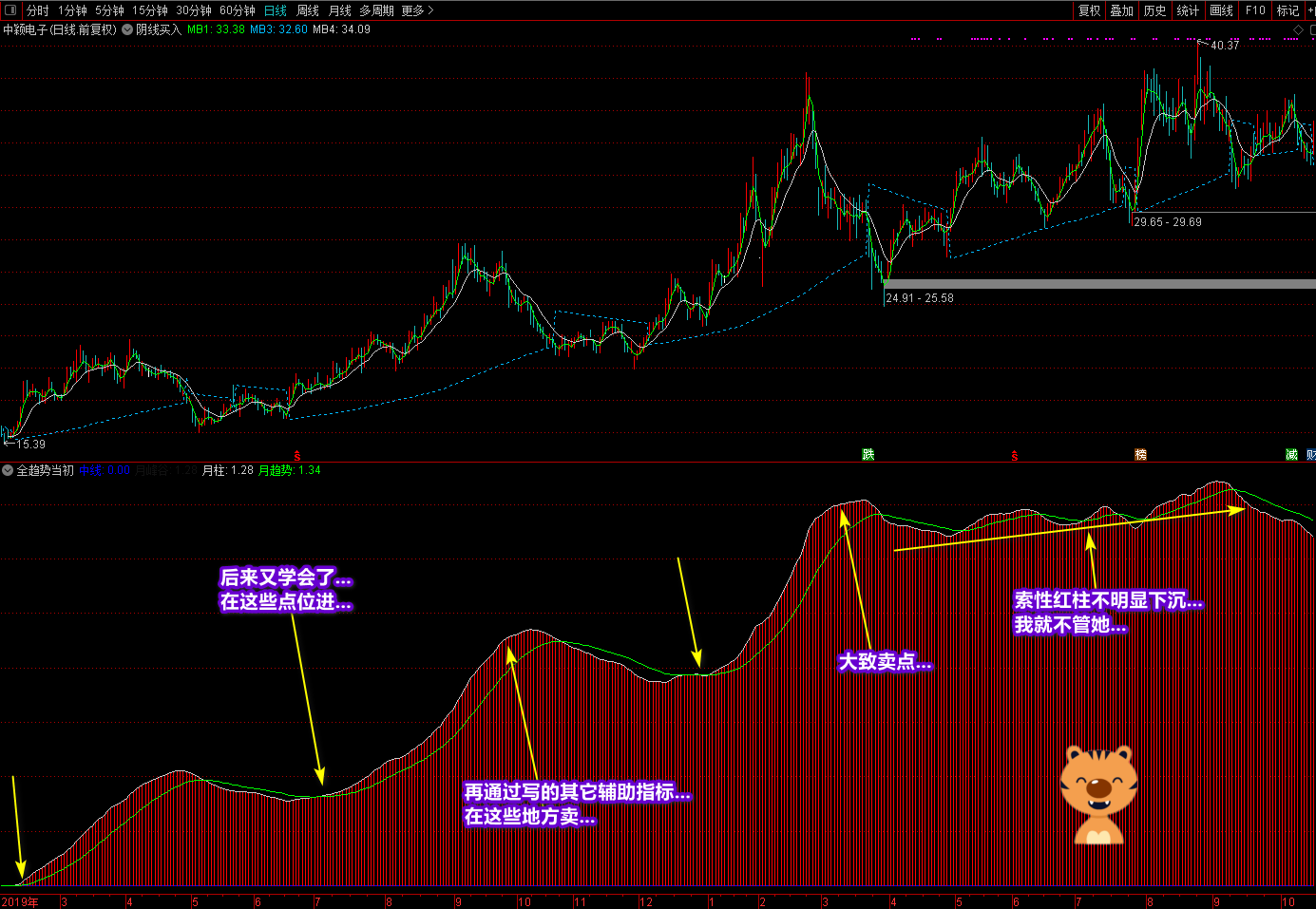
Task: Switch to the 周线 weekly chart
Action: point(308,10)
